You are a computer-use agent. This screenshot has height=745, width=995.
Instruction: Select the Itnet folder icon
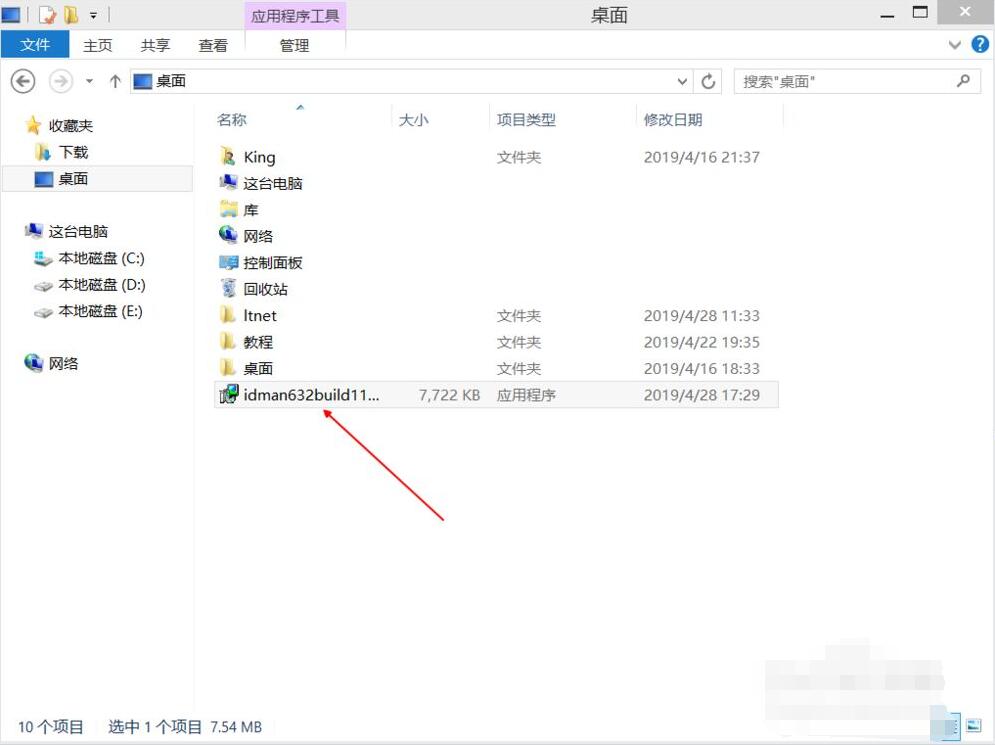click(x=228, y=315)
